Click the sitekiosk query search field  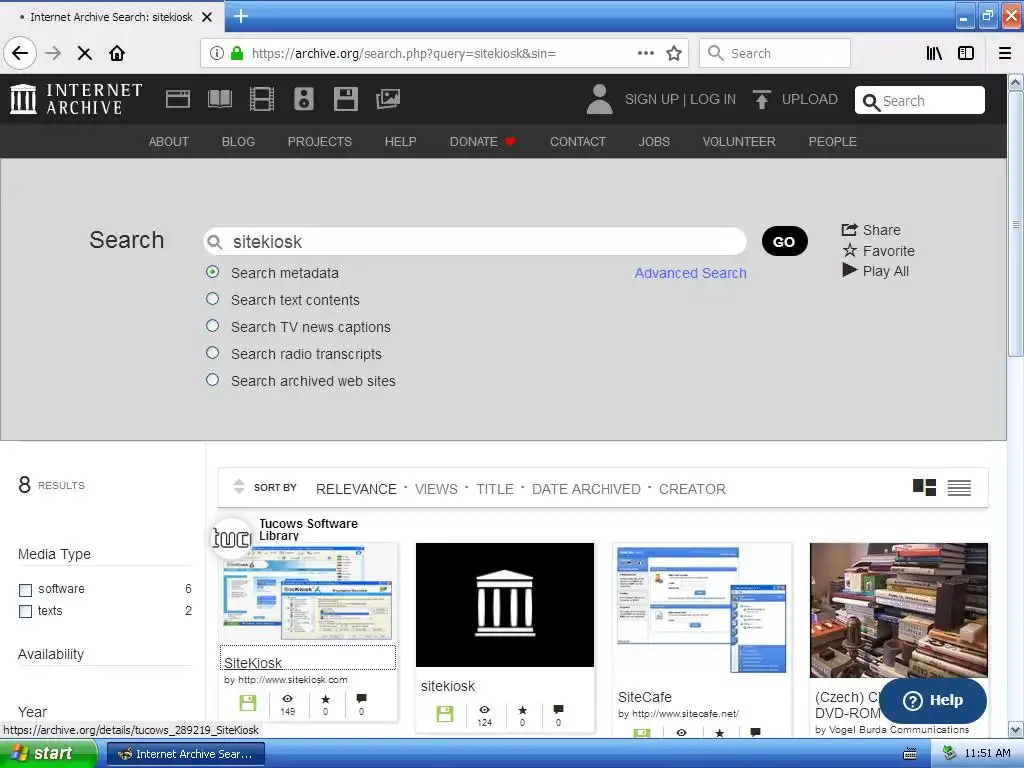click(x=475, y=242)
